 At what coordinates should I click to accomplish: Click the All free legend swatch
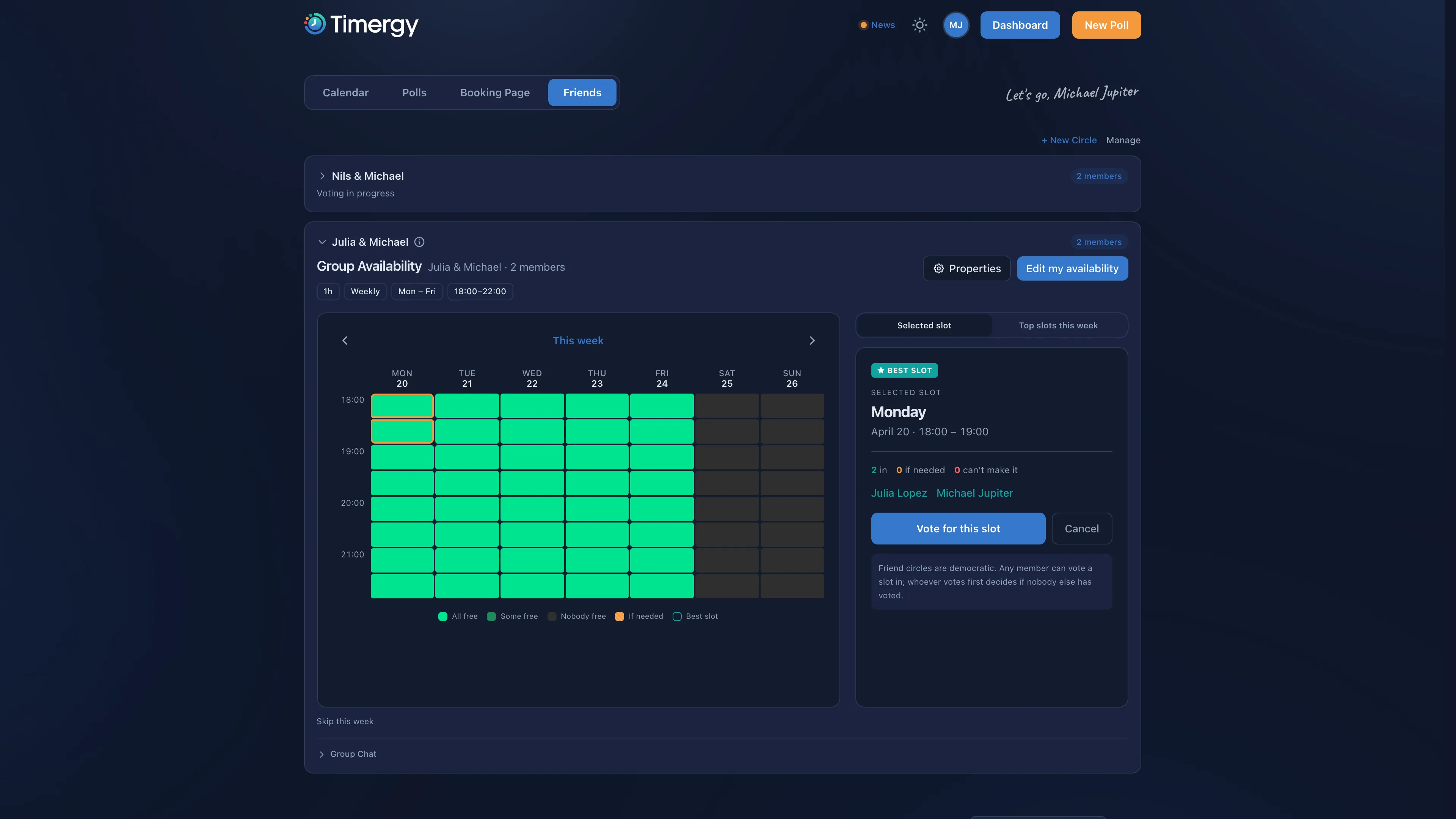click(x=442, y=616)
